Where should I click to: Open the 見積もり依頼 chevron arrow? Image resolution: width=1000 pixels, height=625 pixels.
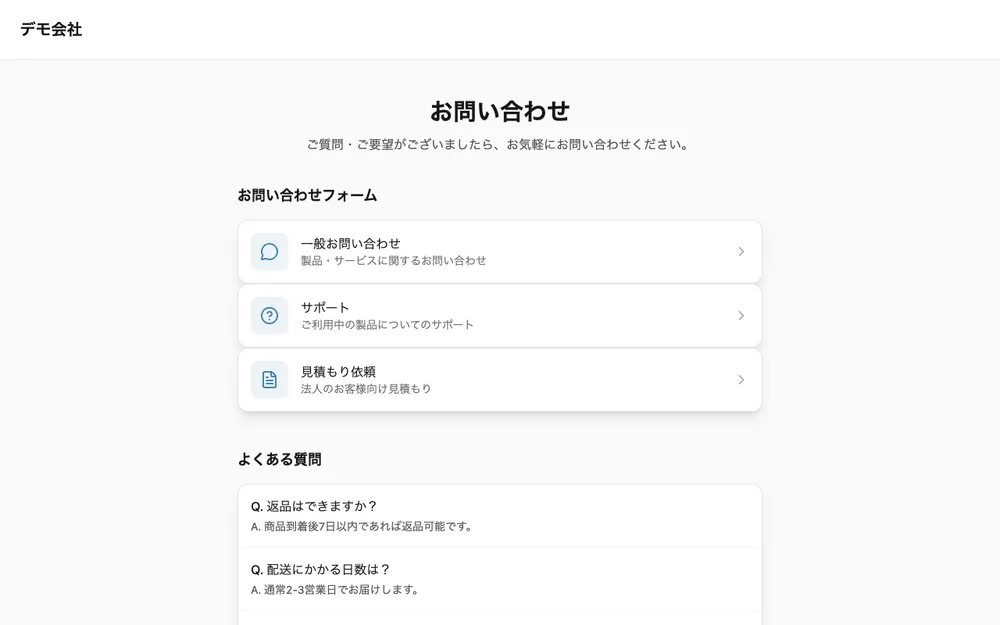[x=741, y=379]
